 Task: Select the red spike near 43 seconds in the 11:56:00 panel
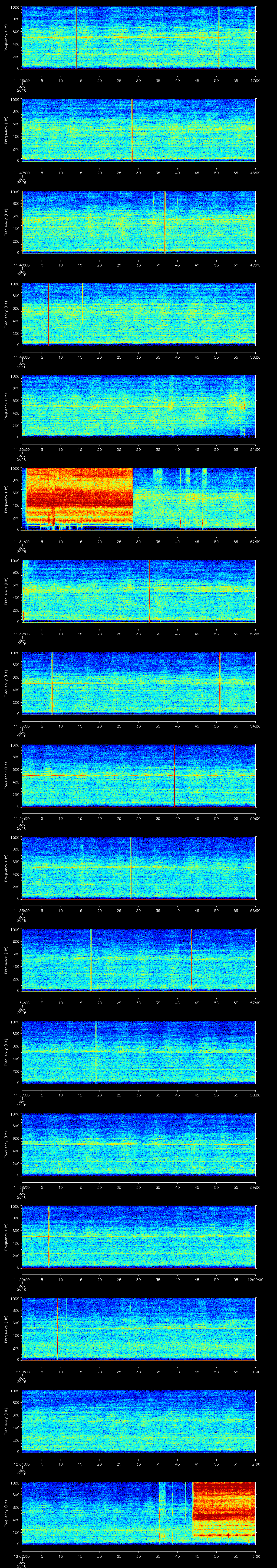point(191,960)
